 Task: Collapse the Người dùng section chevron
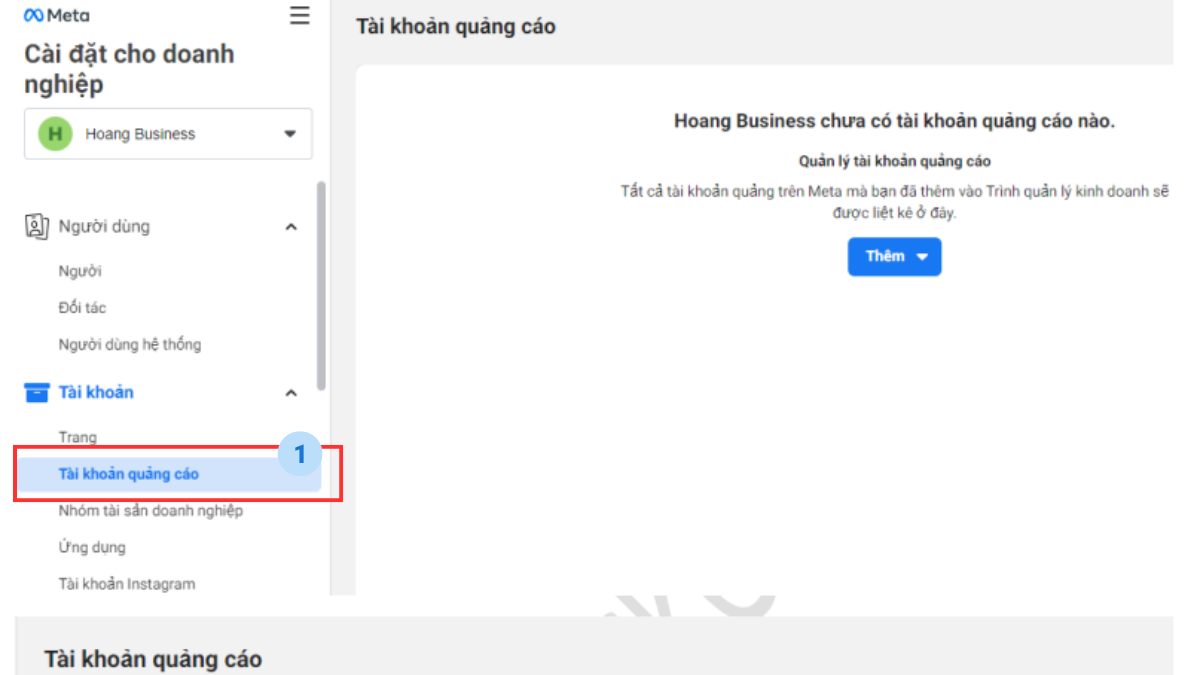[x=291, y=227]
